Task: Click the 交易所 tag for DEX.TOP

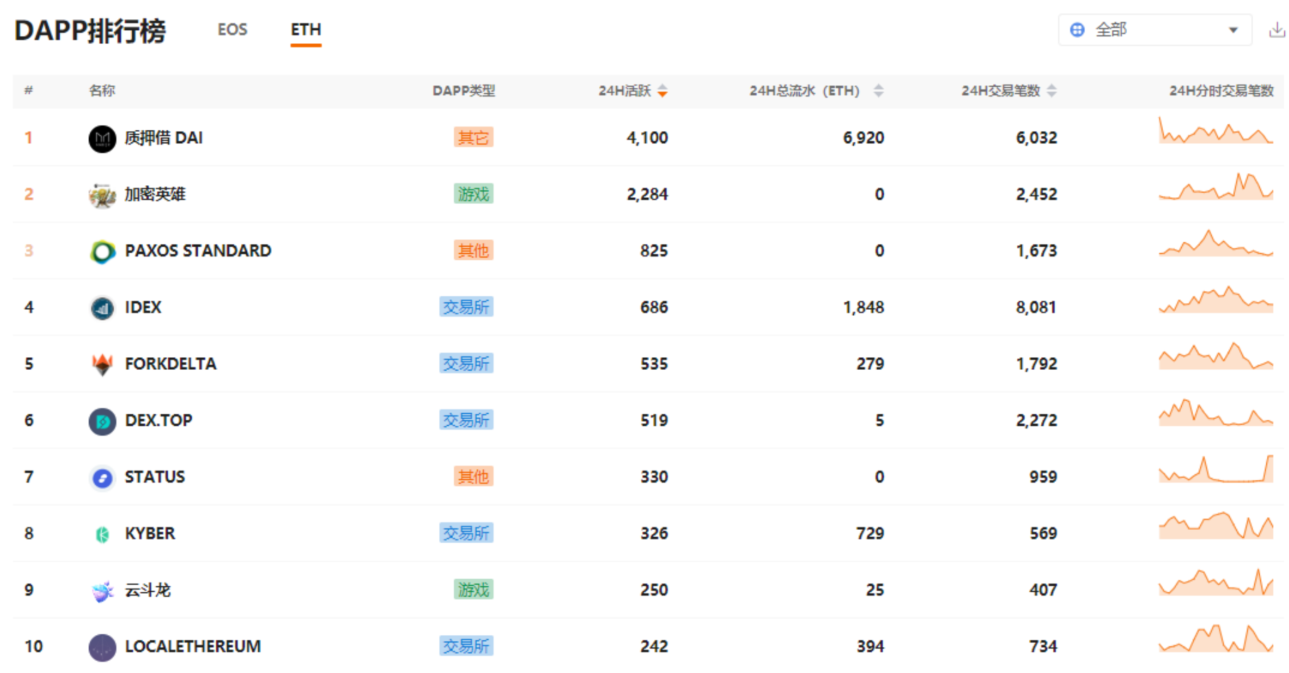Action: pyautogui.click(x=466, y=421)
